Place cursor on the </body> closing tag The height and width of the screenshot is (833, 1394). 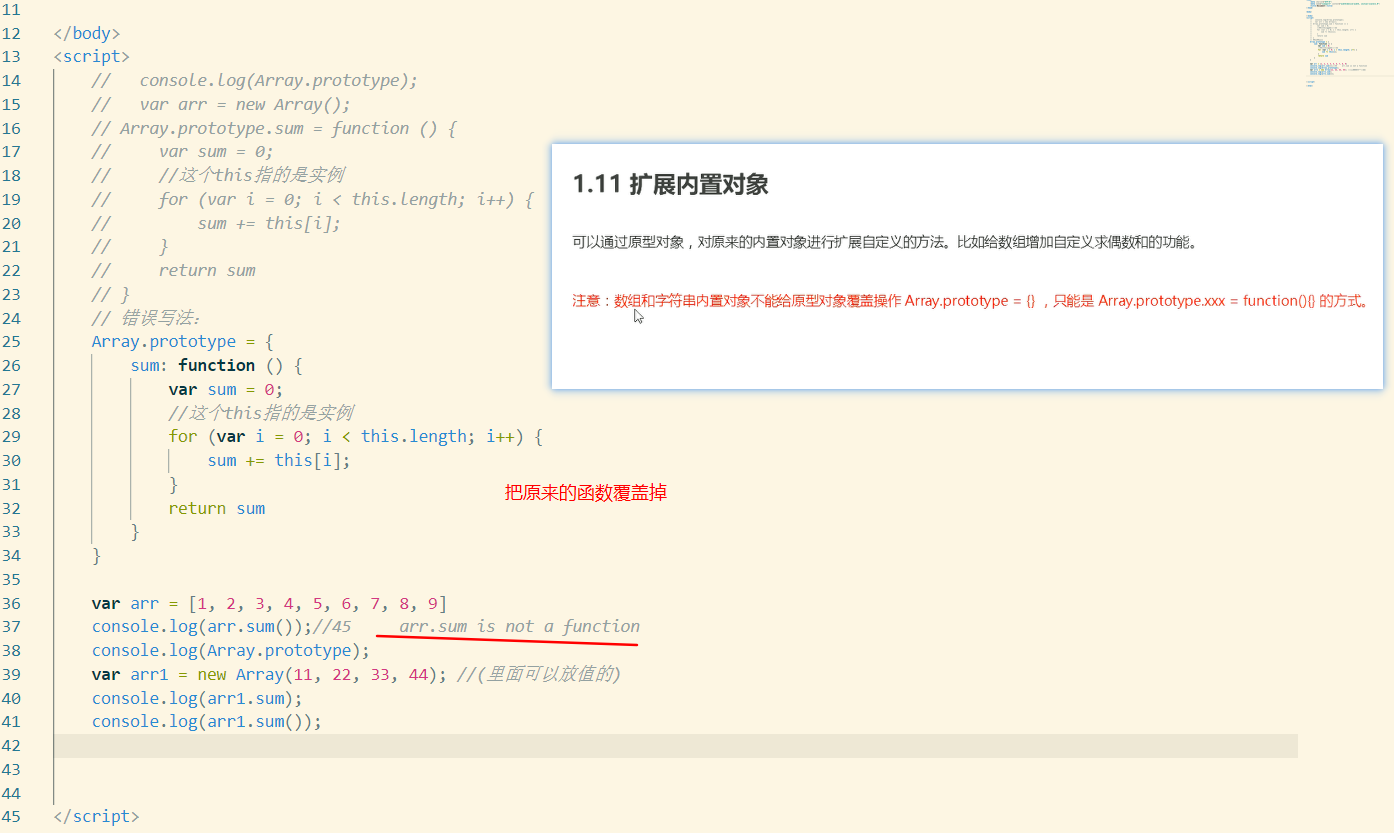(x=87, y=33)
